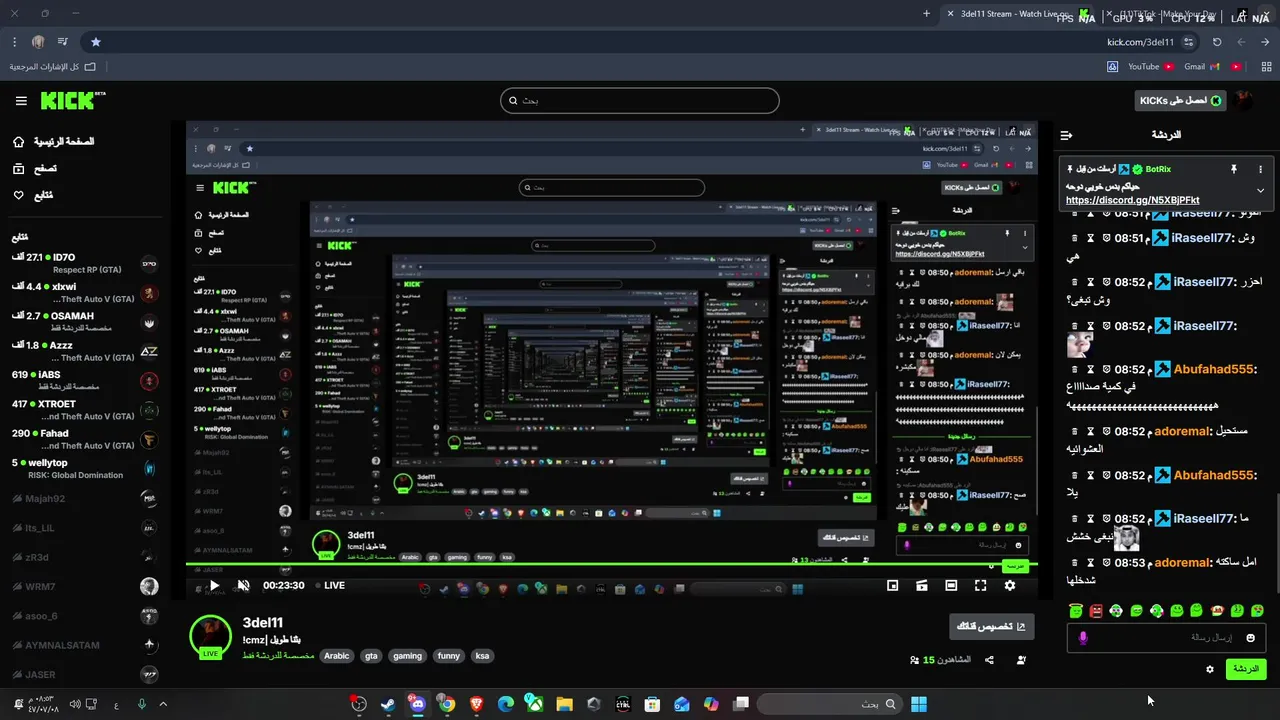Open the Browse sidebar link

pyautogui.click(x=35, y=169)
